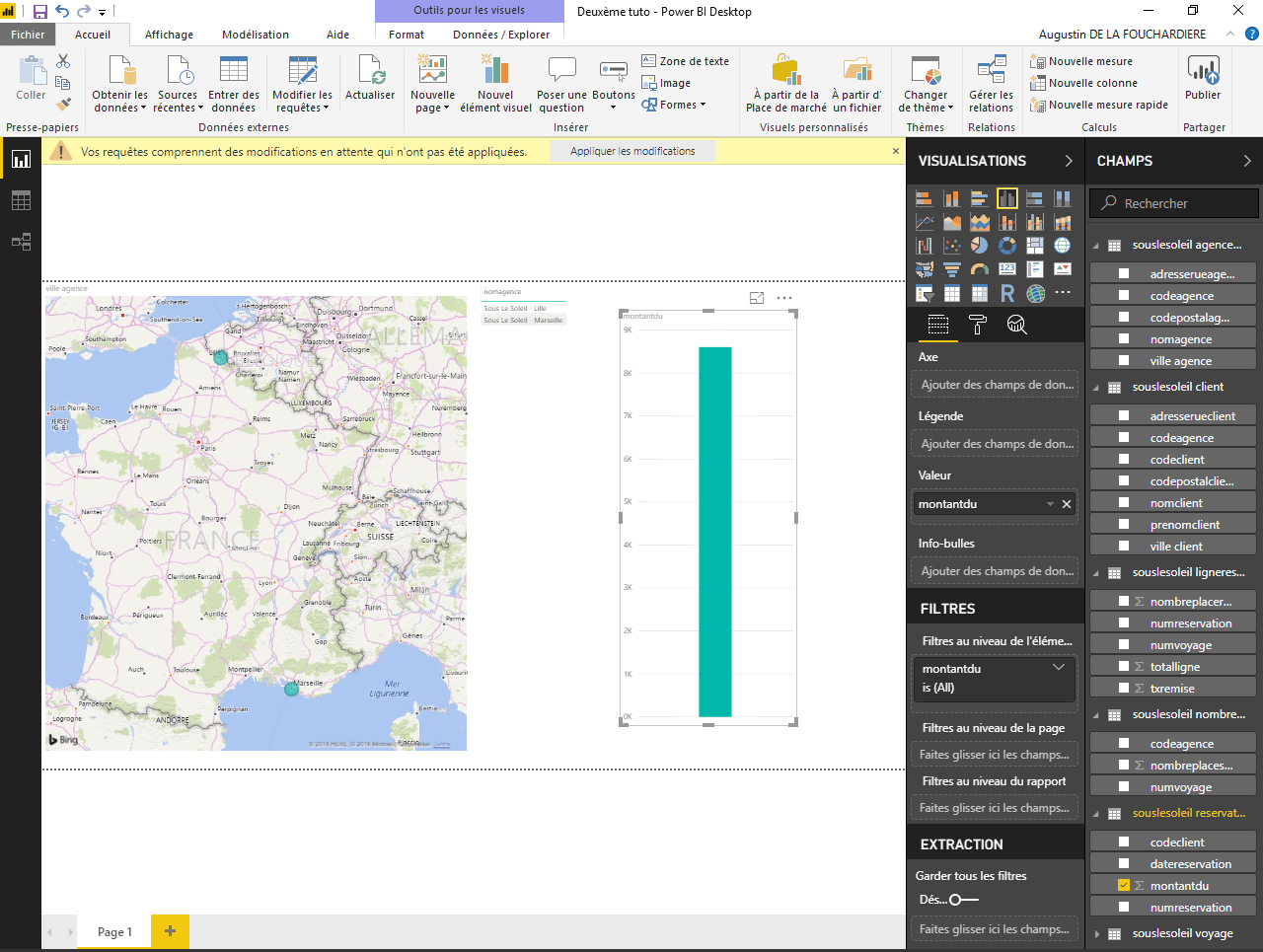
Task: Check the nomclient field checkbox
Action: coord(1124,503)
